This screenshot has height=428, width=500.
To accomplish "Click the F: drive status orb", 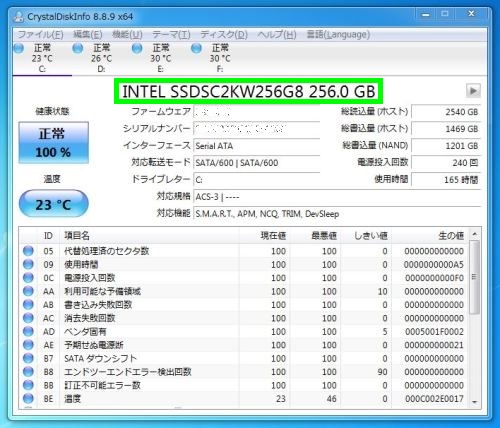I will pyautogui.click(x=196, y=48).
